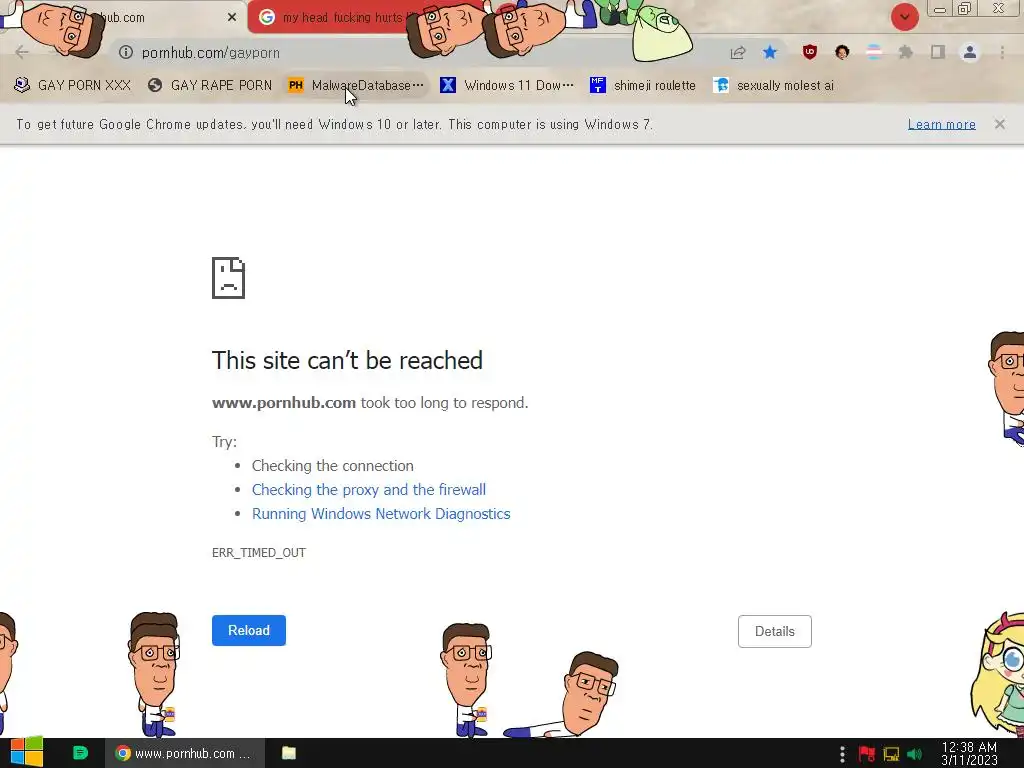This screenshot has width=1024, height=768.
Task: Click 'took too long to respond' message
Action: pyautogui.click(x=444, y=403)
